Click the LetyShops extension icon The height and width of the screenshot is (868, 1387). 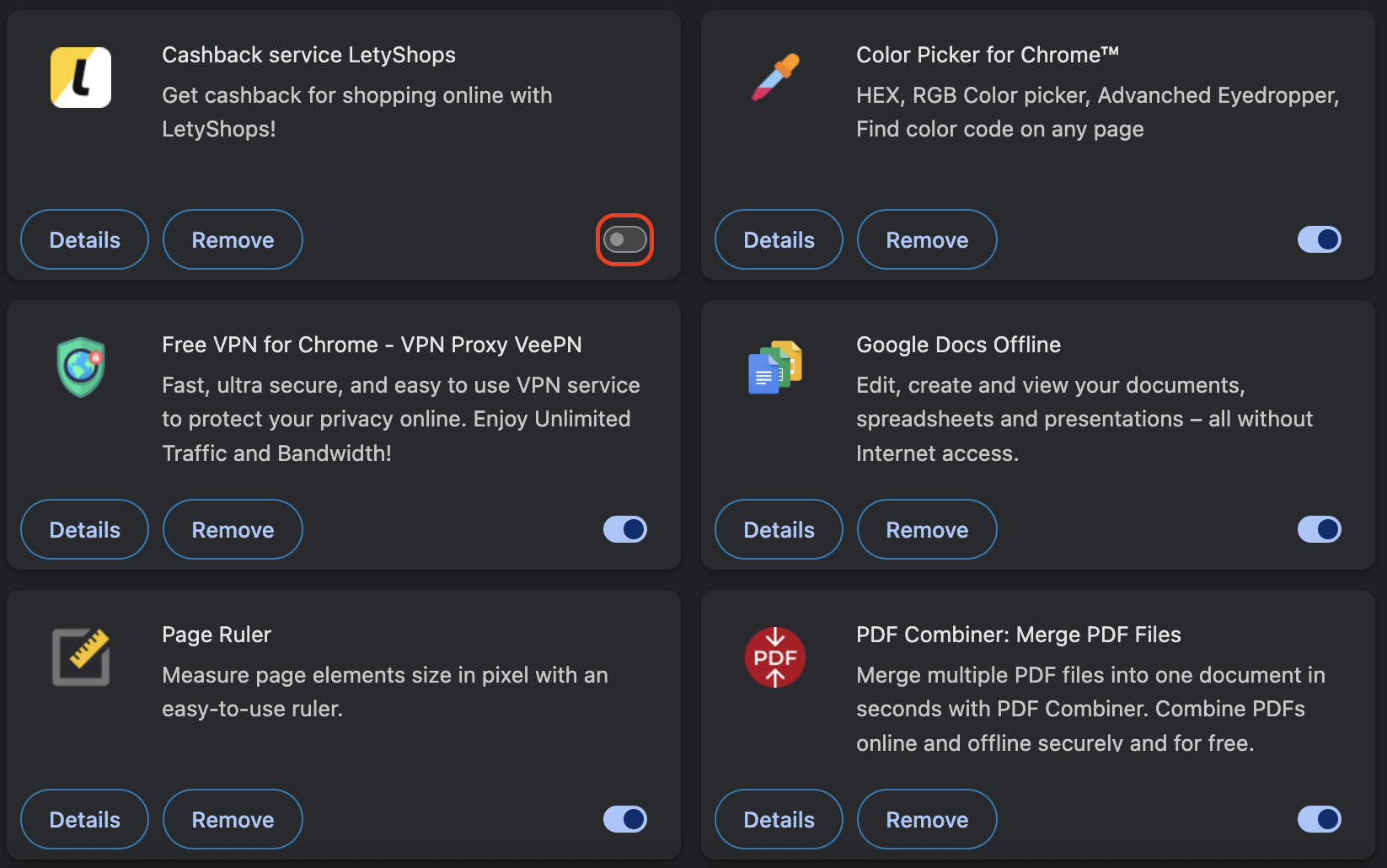pyautogui.click(x=81, y=77)
